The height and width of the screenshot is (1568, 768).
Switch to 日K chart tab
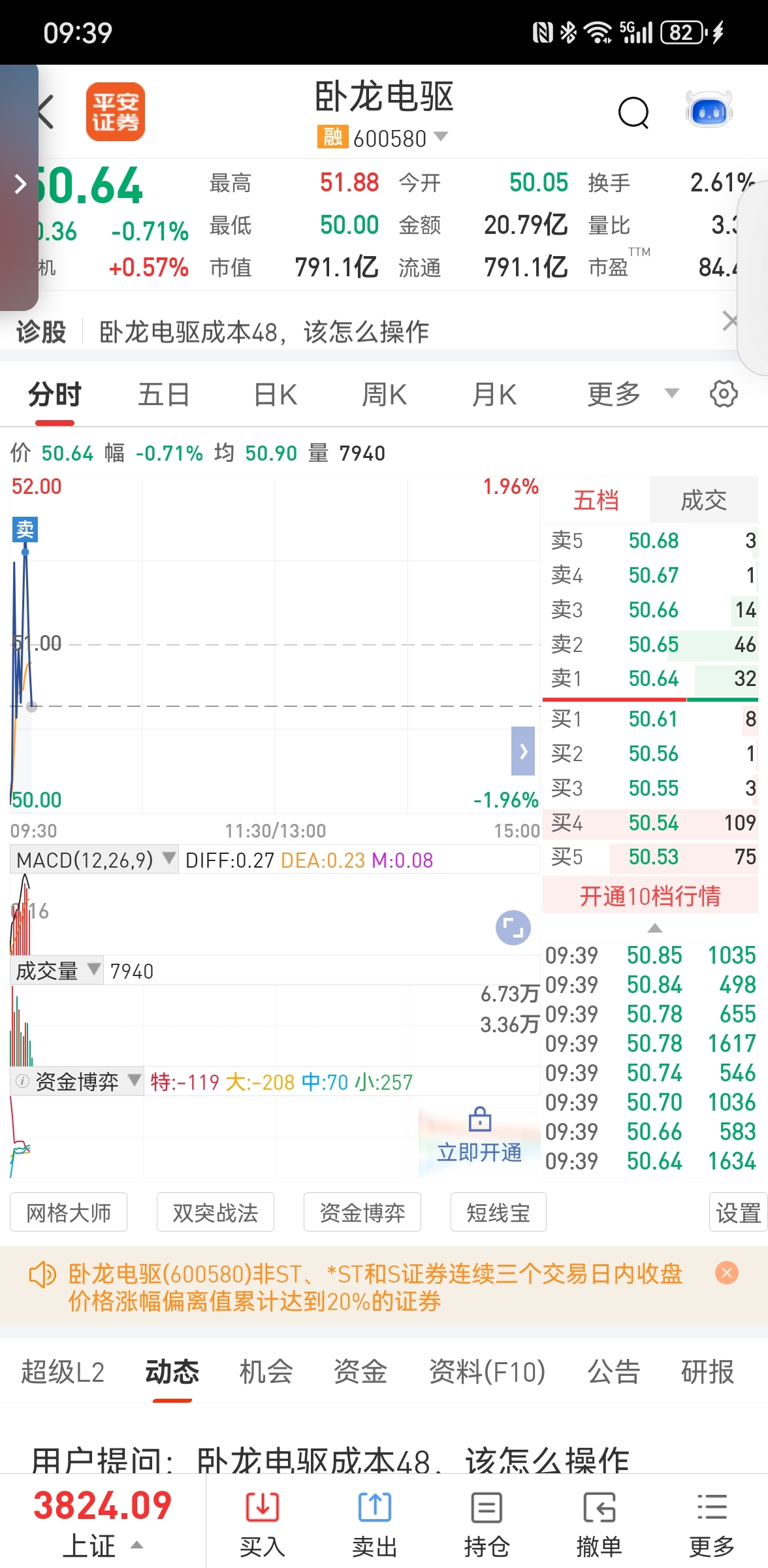[276, 395]
